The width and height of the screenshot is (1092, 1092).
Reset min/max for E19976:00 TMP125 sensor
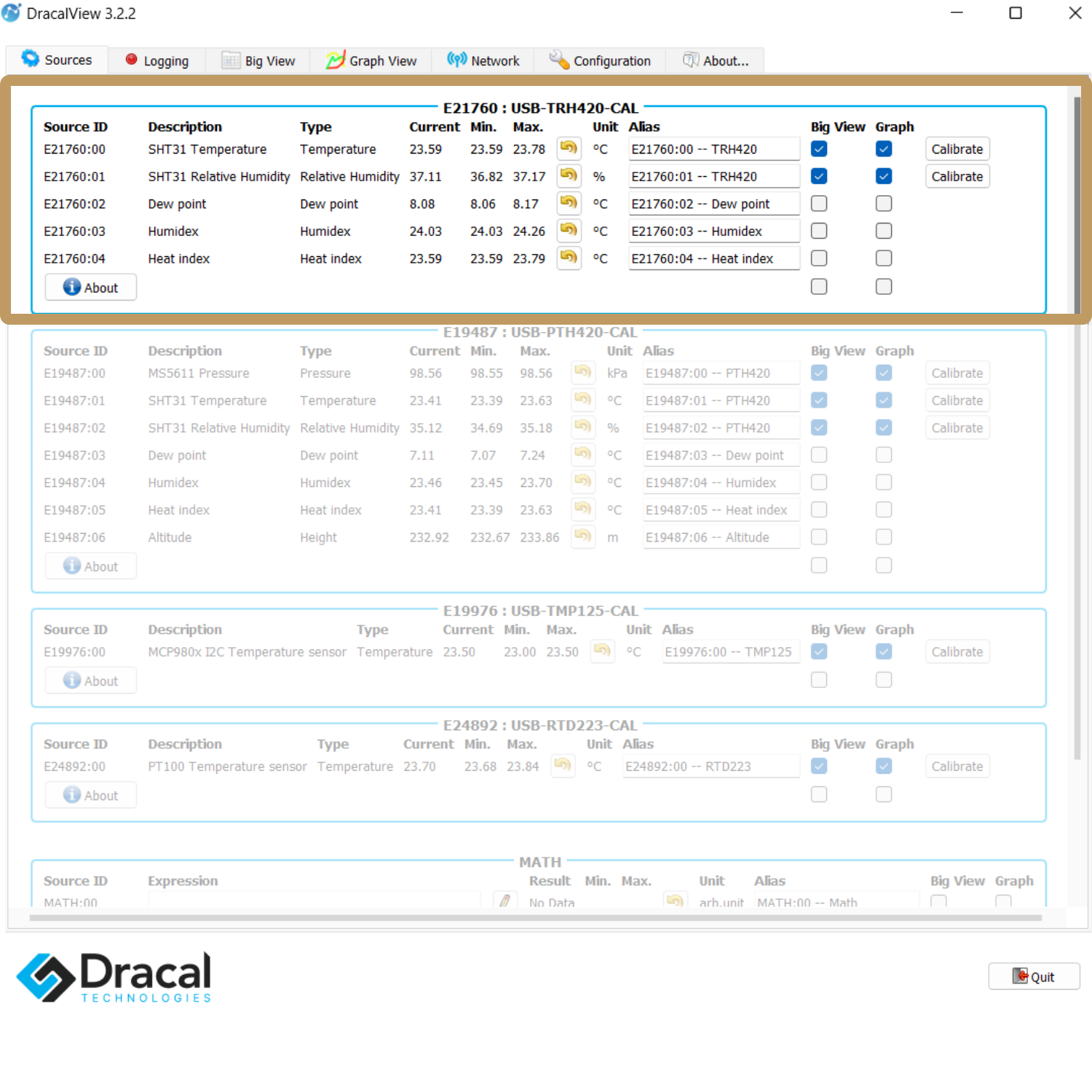click(602, 651)
